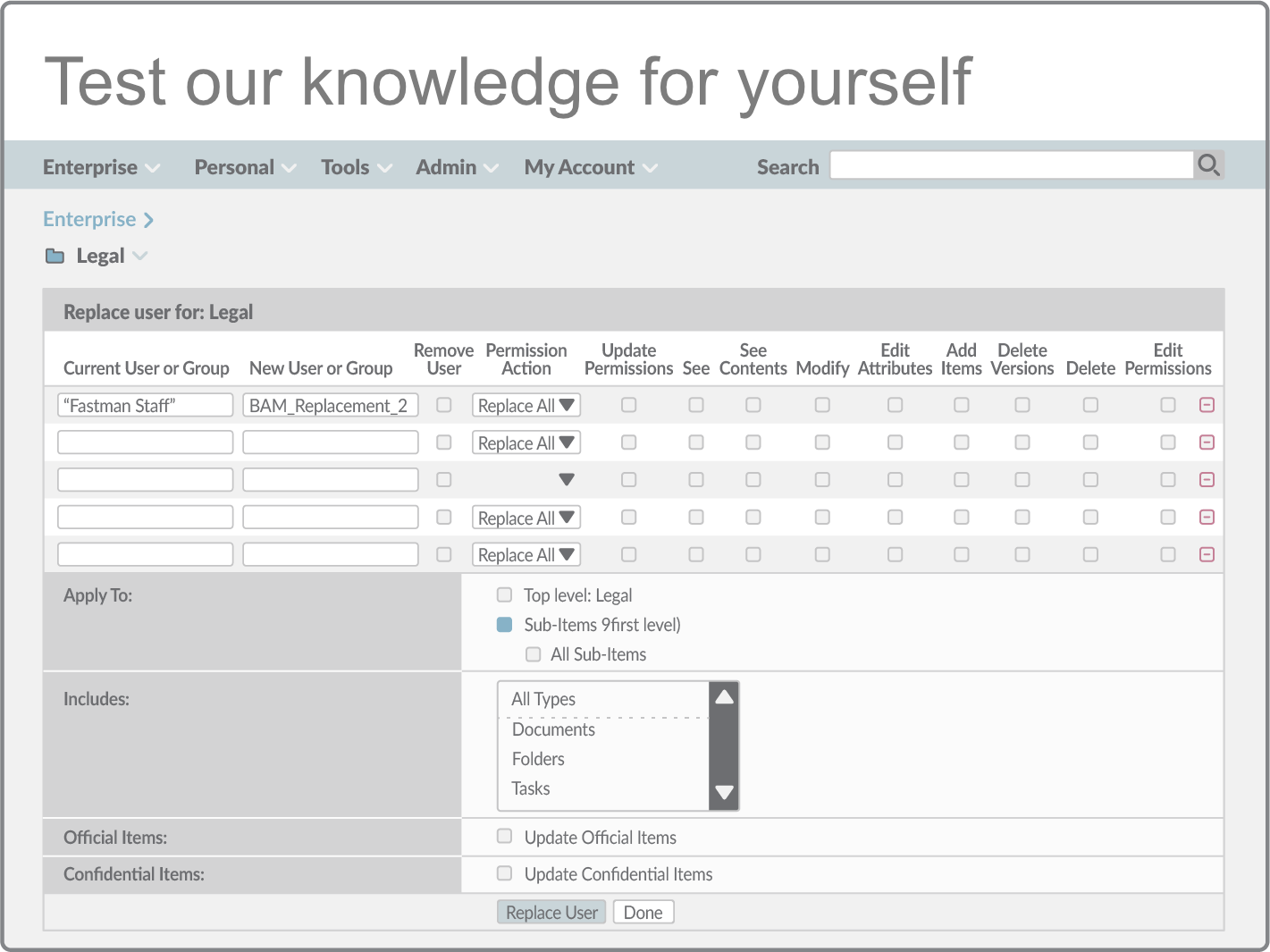This screenshot has width=1270, height=952.
Task: Click the search magnifying glass icon
Action: pyautogui.click(x=1207, y=165)
